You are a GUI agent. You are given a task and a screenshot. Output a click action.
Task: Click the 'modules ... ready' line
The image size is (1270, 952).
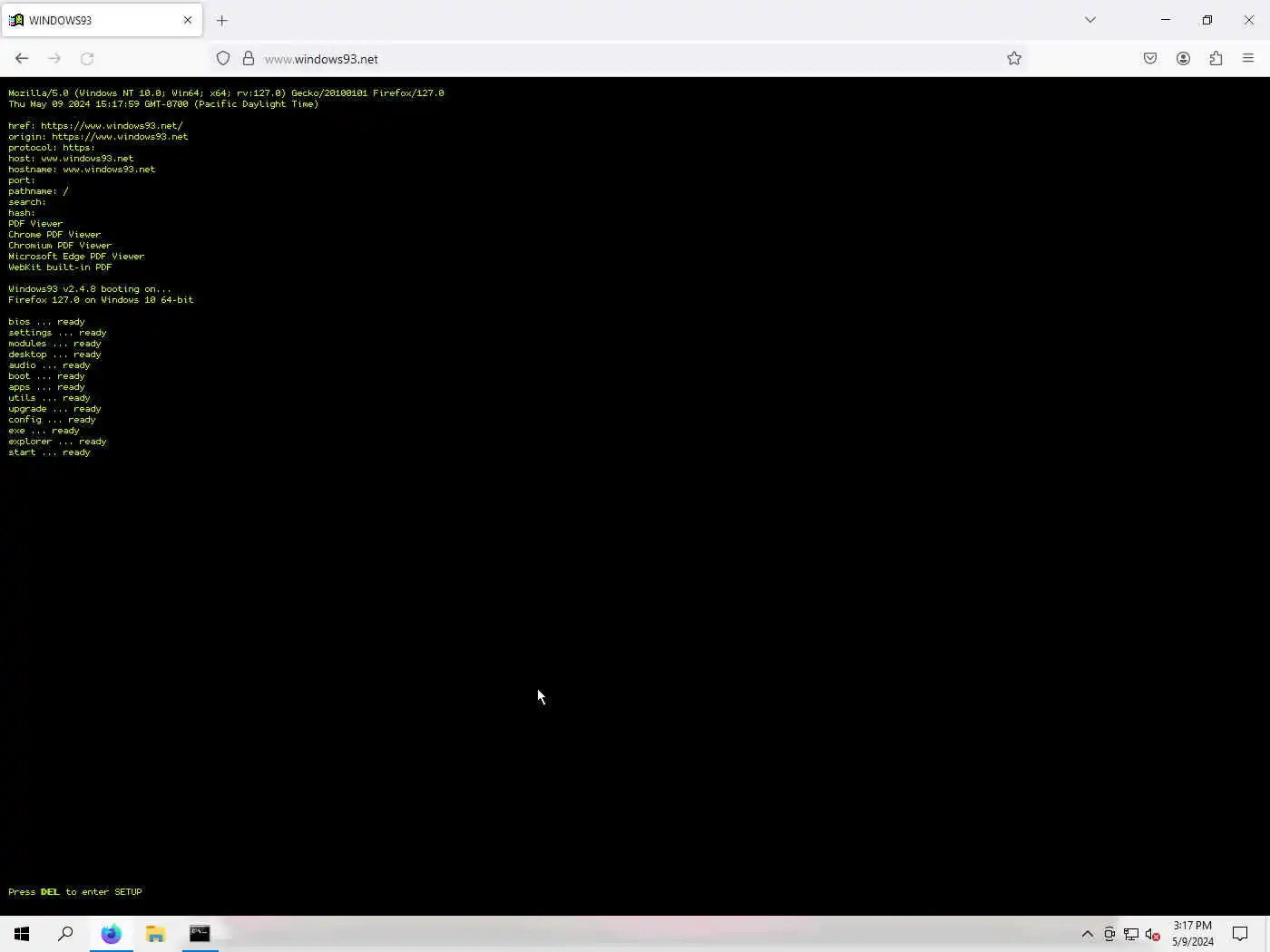[x=54, y=344]
